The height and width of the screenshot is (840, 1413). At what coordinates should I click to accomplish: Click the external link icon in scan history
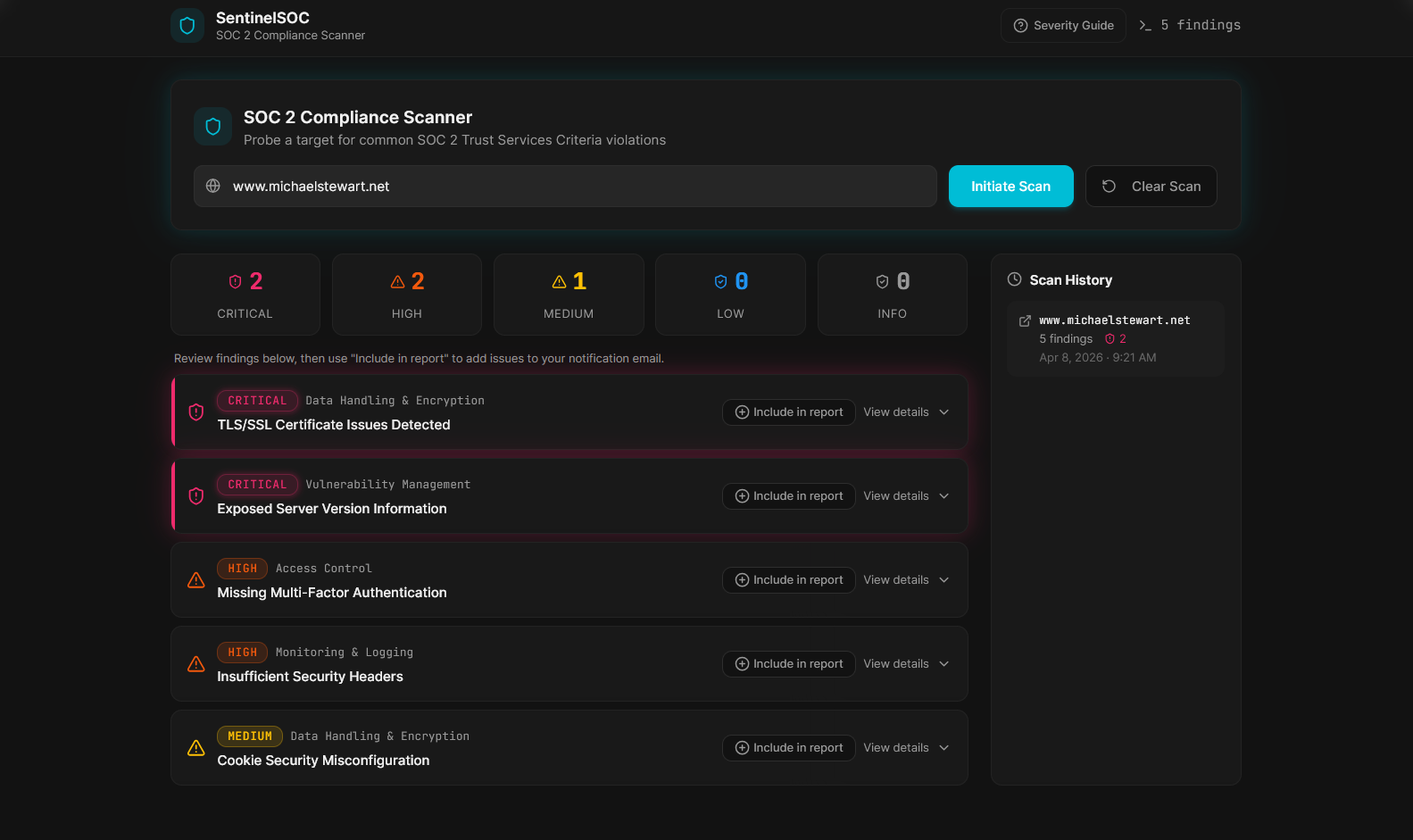[1025, 320]
